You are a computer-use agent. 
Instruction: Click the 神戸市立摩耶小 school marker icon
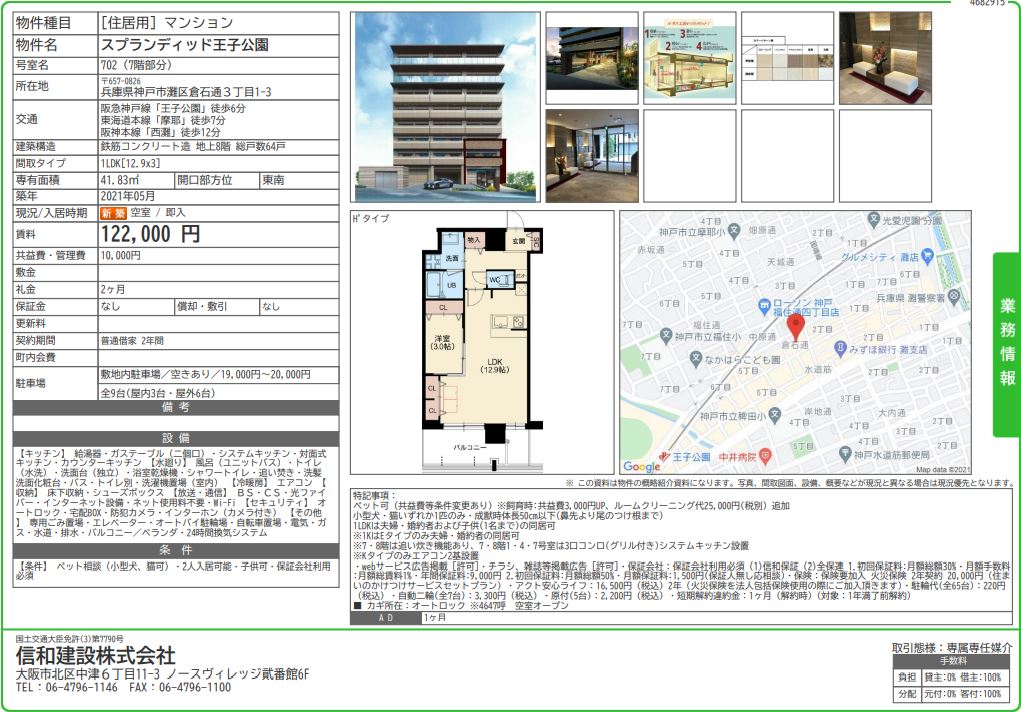pyautogui.click(x=734, y=230)
